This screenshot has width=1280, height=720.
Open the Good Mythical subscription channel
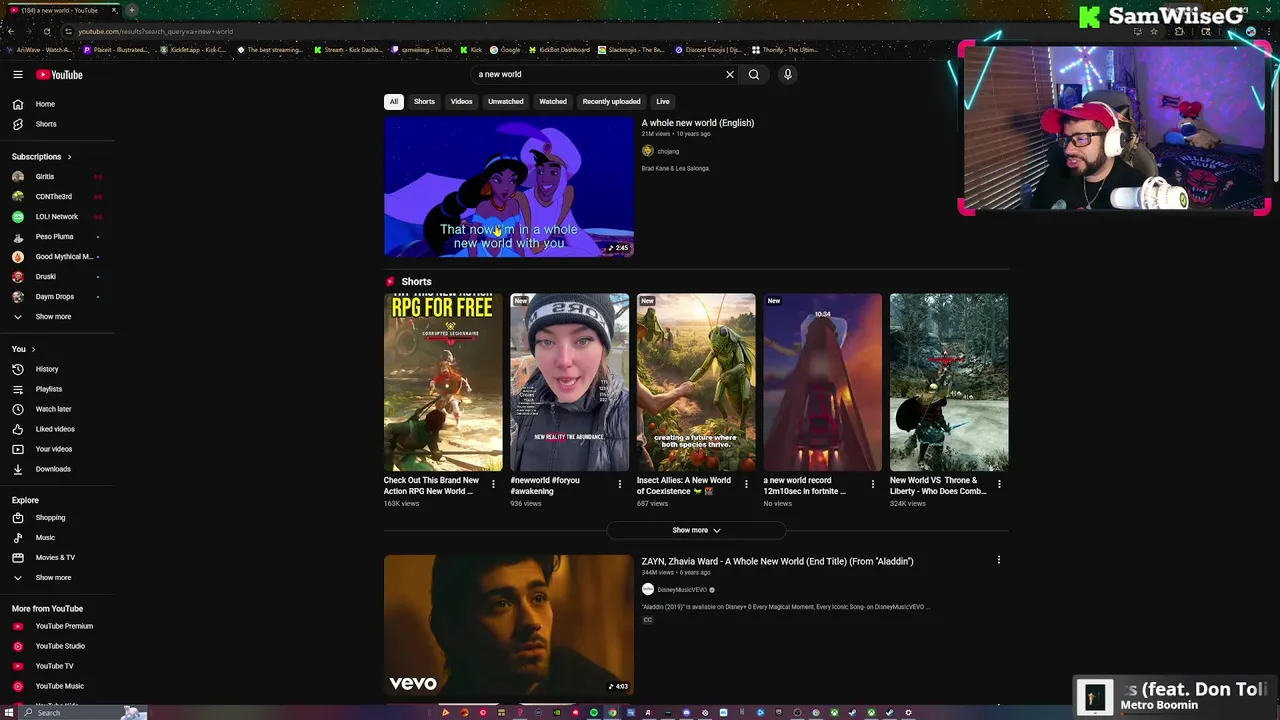point(64,257)
